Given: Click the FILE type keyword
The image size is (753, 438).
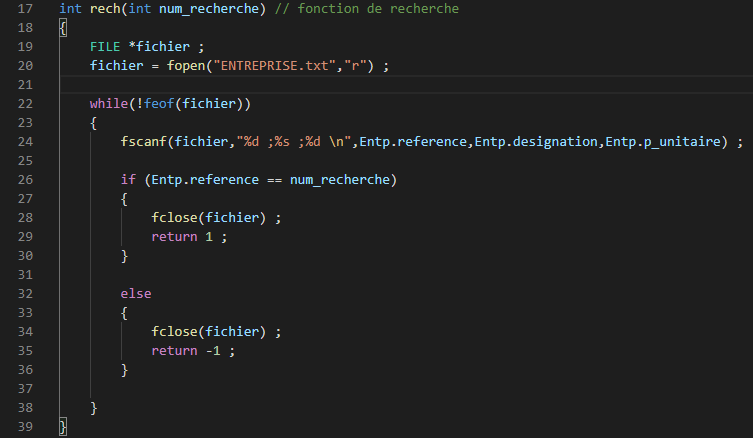Looking at the screenshot, I should 105,47.
